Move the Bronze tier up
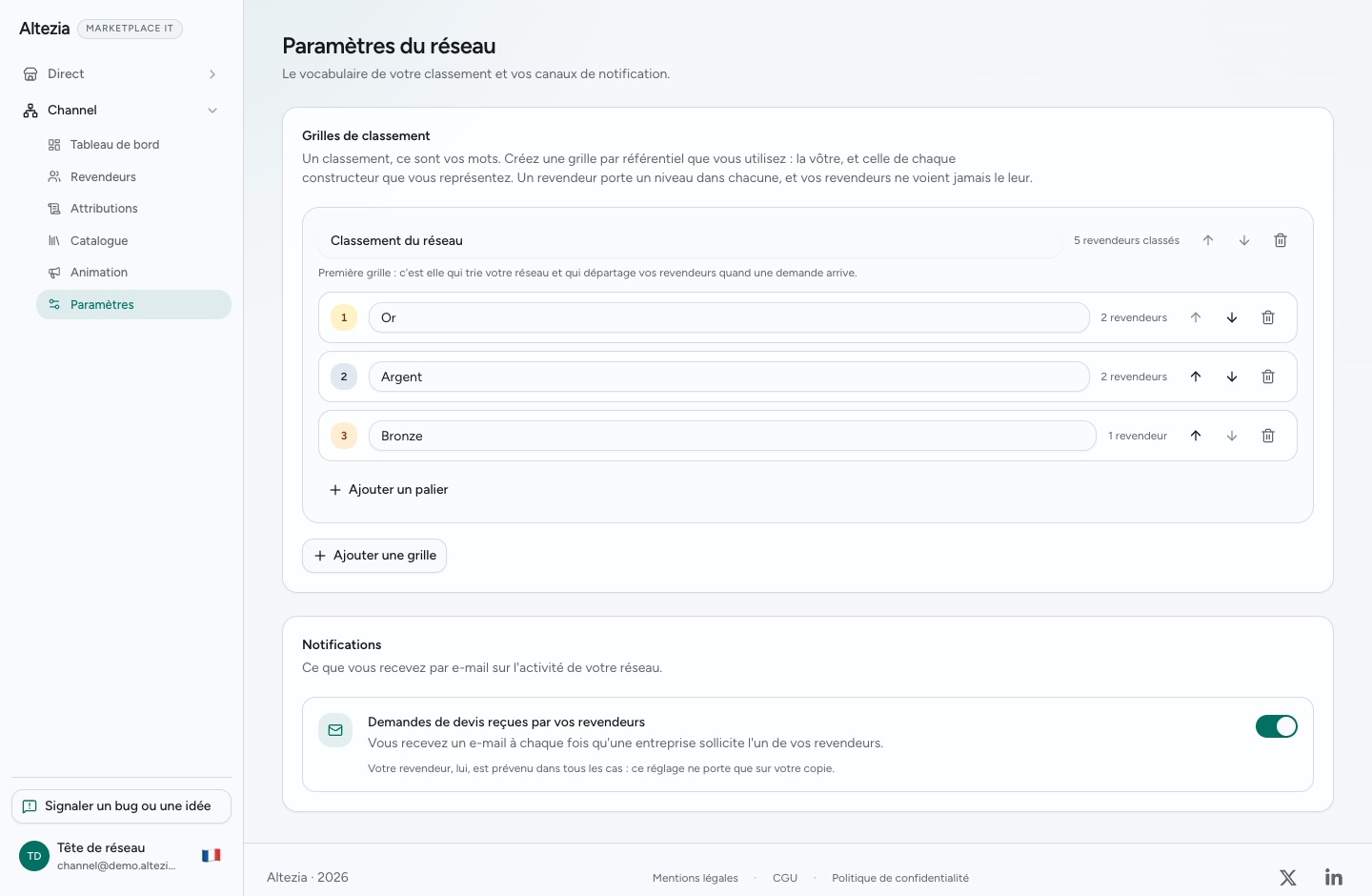This screenshot has width=1372, height=896. tap(1196, 436)
